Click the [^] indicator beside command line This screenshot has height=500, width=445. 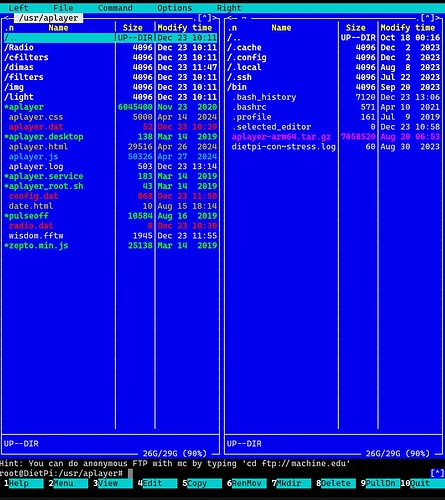(x=437, y=473)
